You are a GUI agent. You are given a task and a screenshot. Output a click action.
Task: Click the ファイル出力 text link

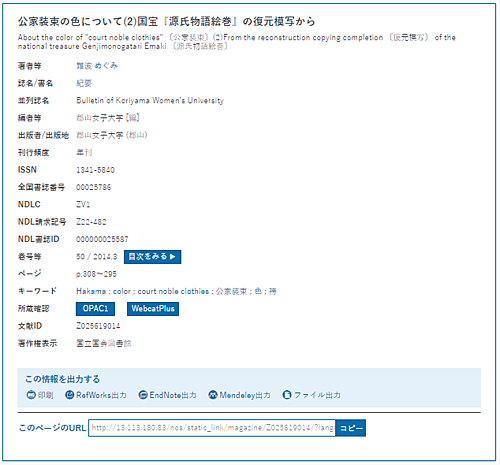click(x=317, y=395)
